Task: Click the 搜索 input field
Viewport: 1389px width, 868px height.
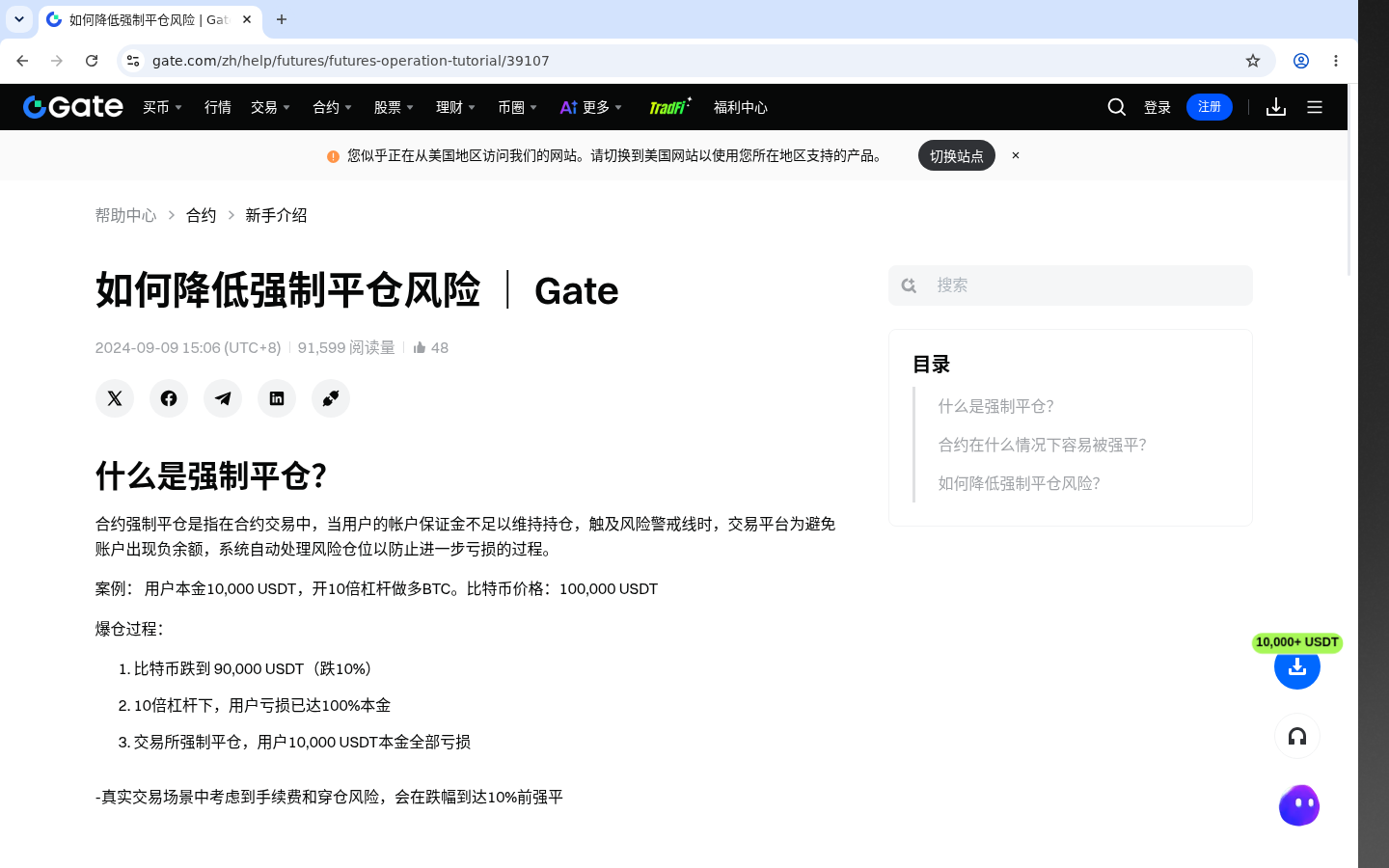Action: pyautogui.click(x=1071, y=285)
